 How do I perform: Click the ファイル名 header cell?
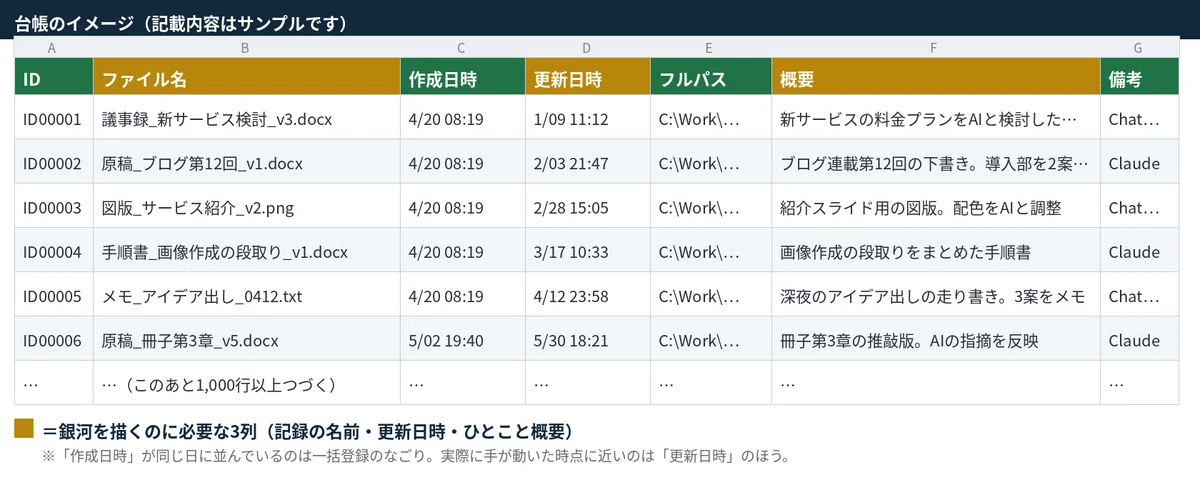coord(247,79)
